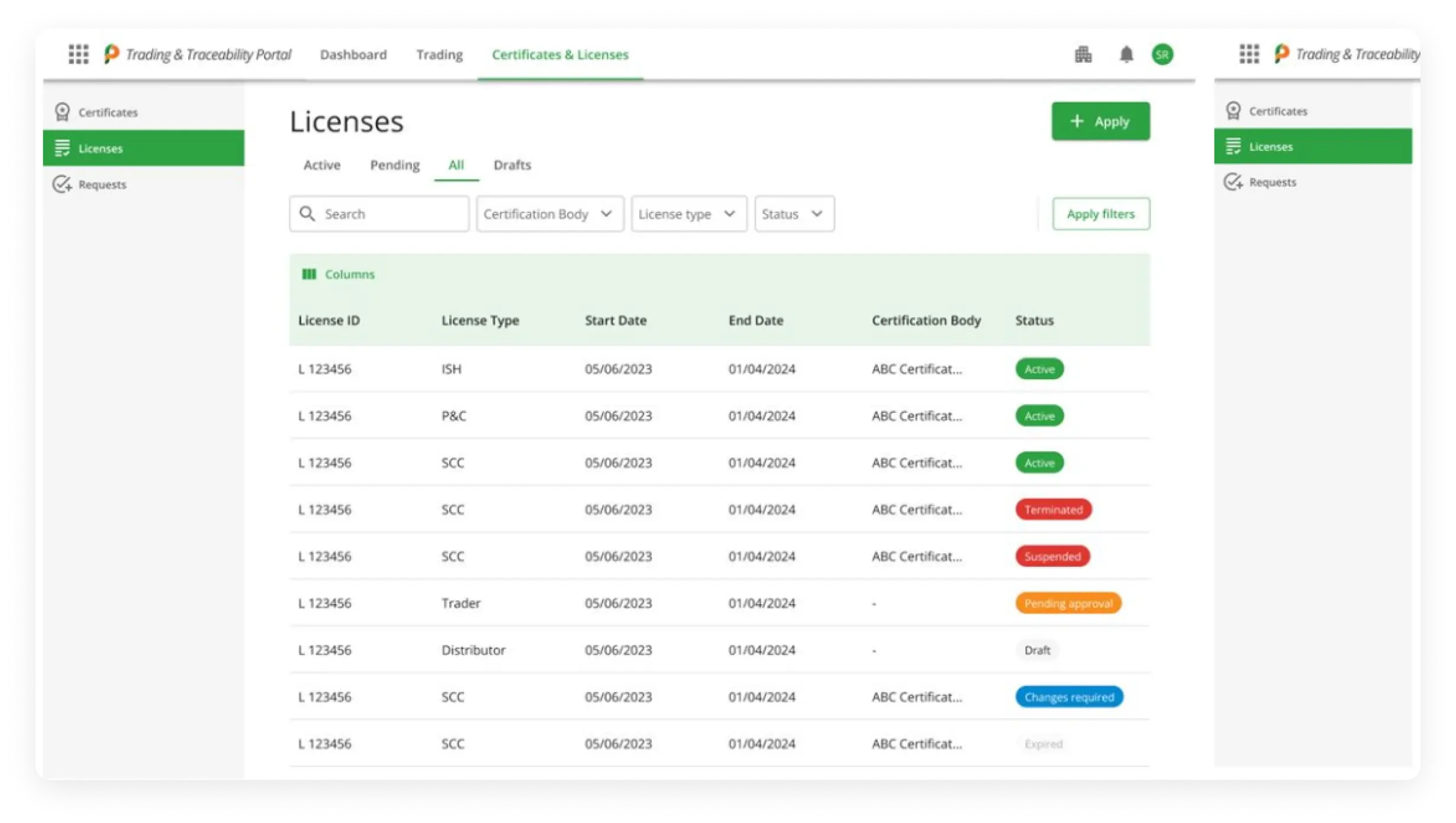
Task: Open the SR user avatar menu
Action: pyautogui.click(x=1162, y=54)
